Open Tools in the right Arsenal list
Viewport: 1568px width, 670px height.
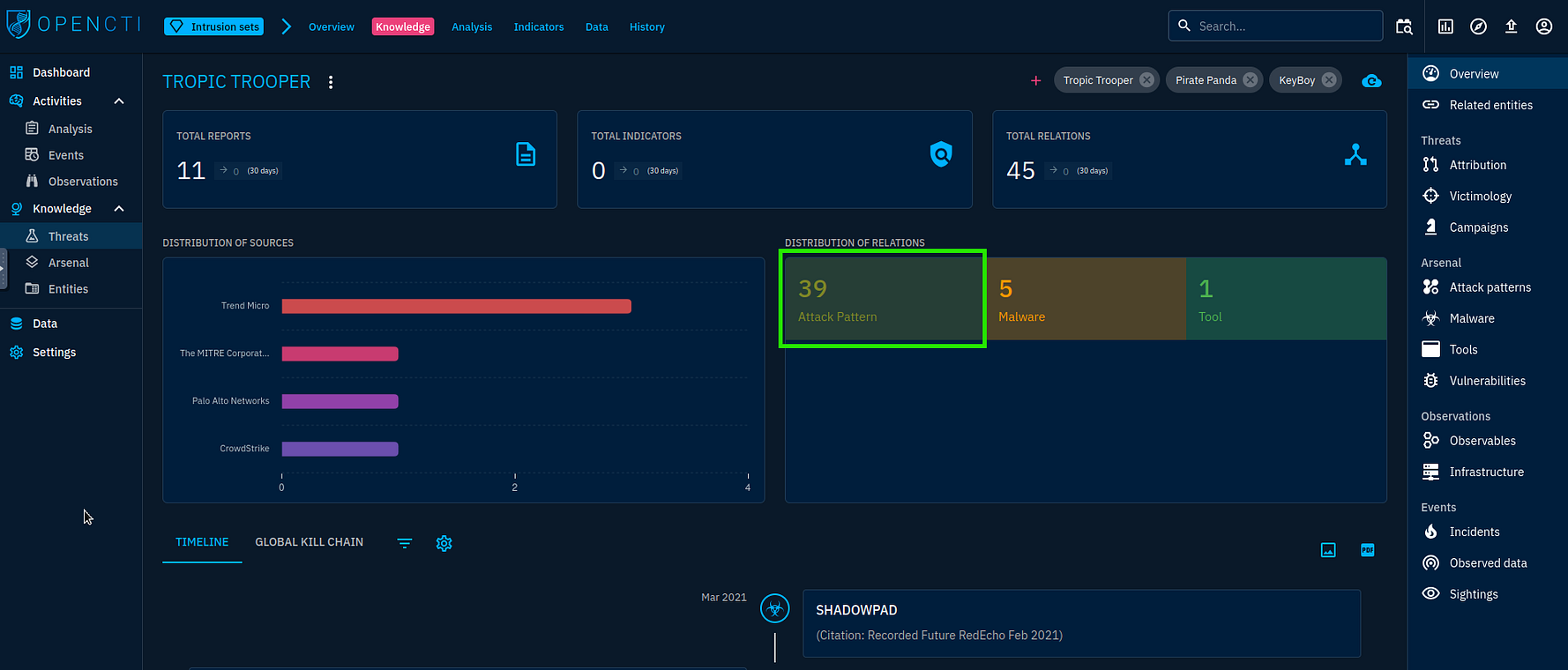tap(1488, 349)
